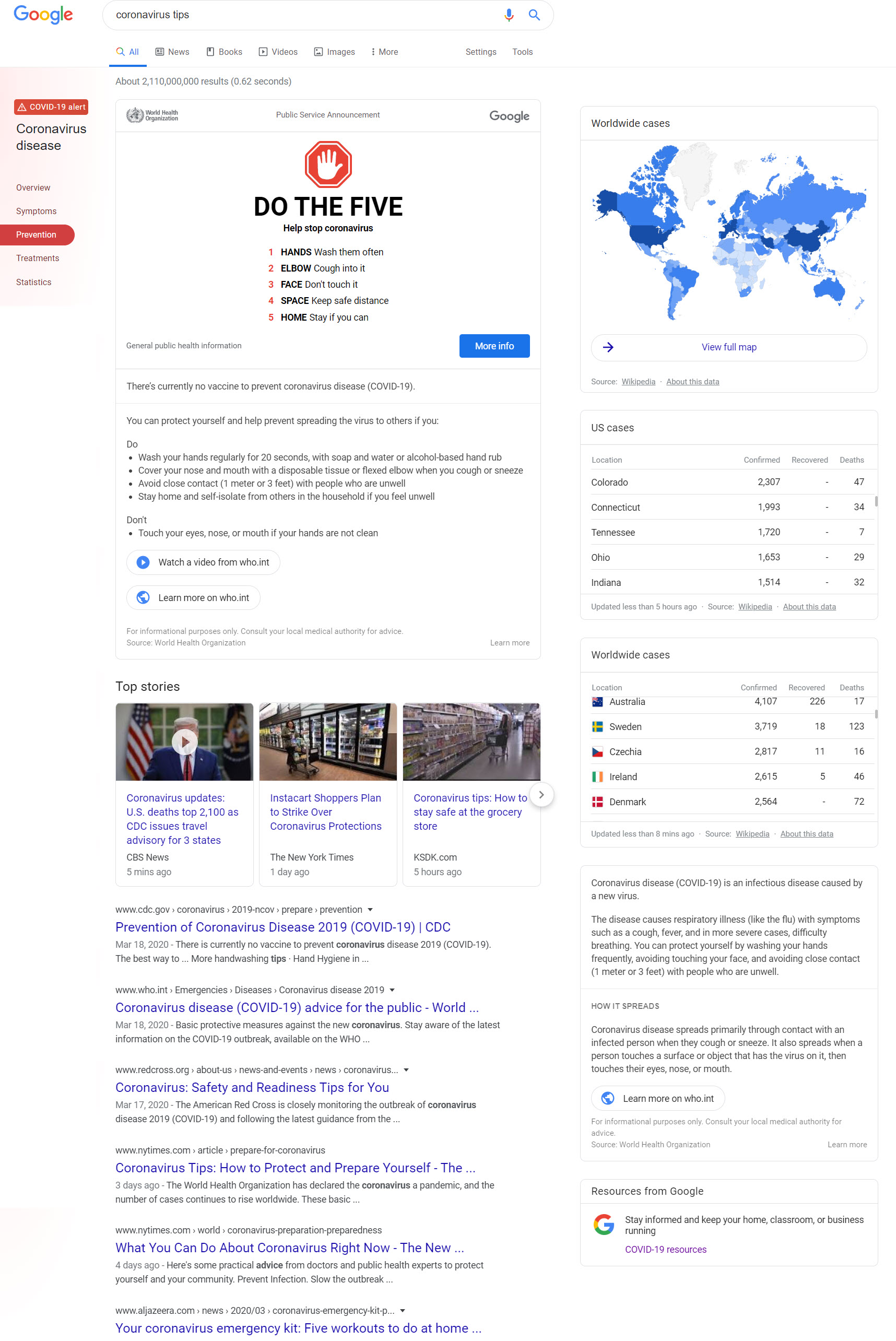Click the blue More info button
This screenshot has width=896, height=1341.
point(494,346)
